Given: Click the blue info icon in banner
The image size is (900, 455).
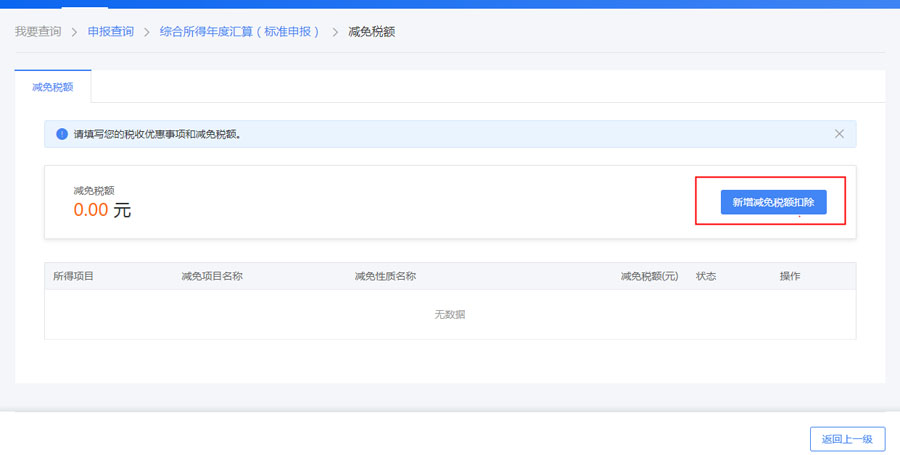Looking at the screenshot, I should coord(62,134).
